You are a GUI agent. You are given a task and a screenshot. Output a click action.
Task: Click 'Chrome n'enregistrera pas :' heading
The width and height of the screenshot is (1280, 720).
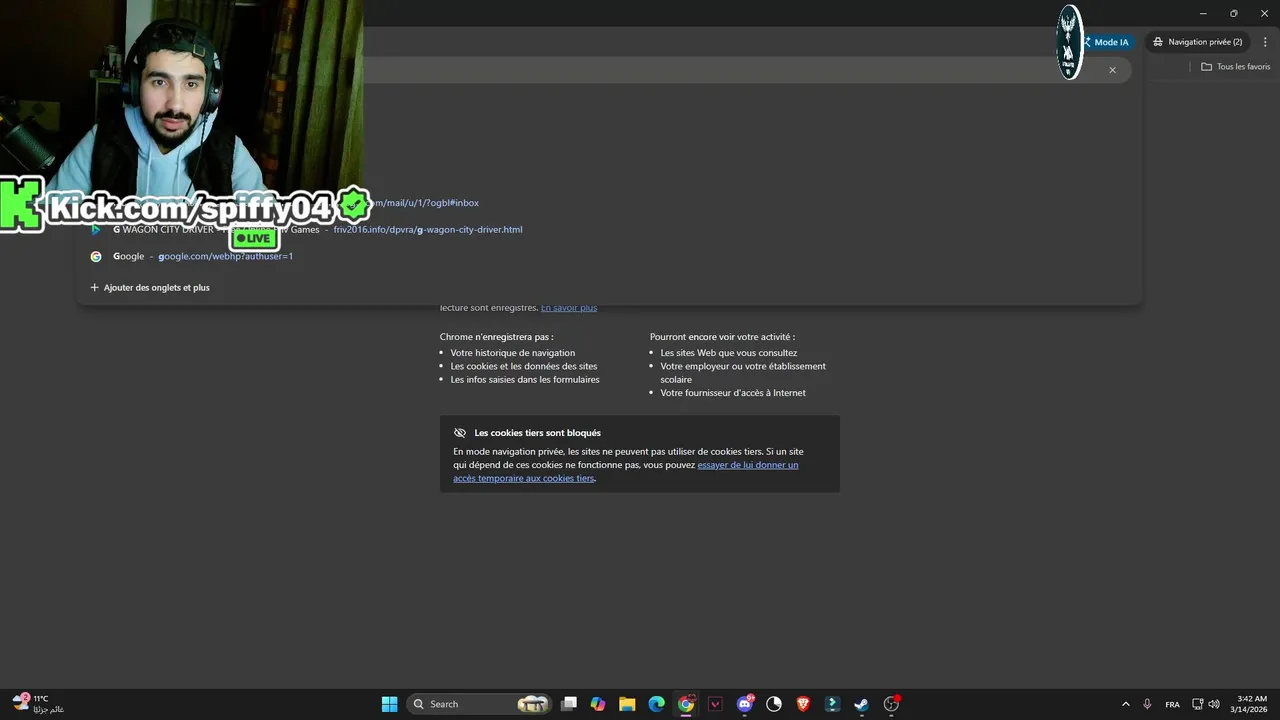pos(496,337)
